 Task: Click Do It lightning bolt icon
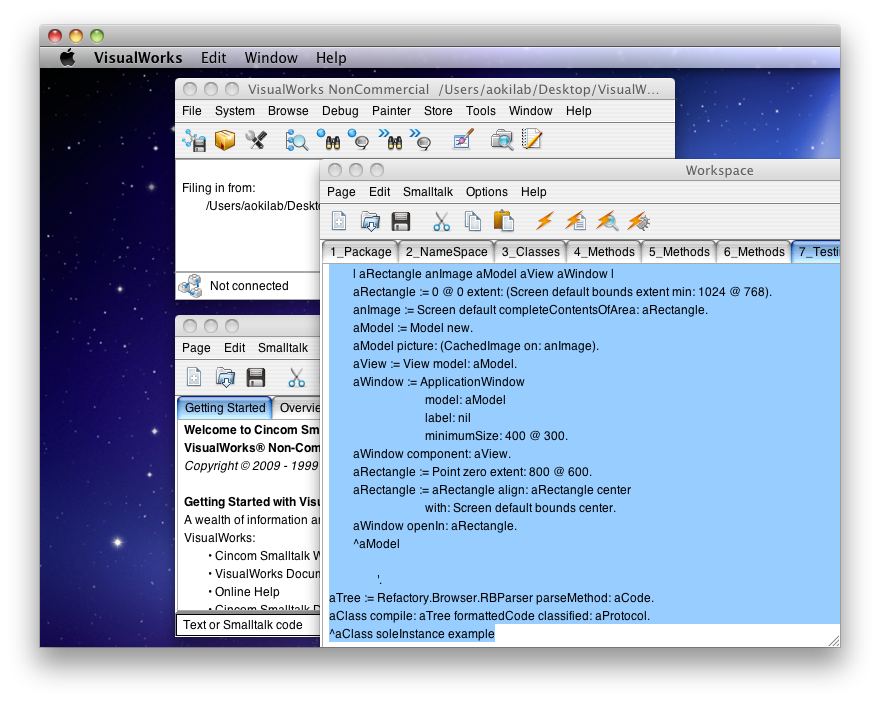point(544,221)
